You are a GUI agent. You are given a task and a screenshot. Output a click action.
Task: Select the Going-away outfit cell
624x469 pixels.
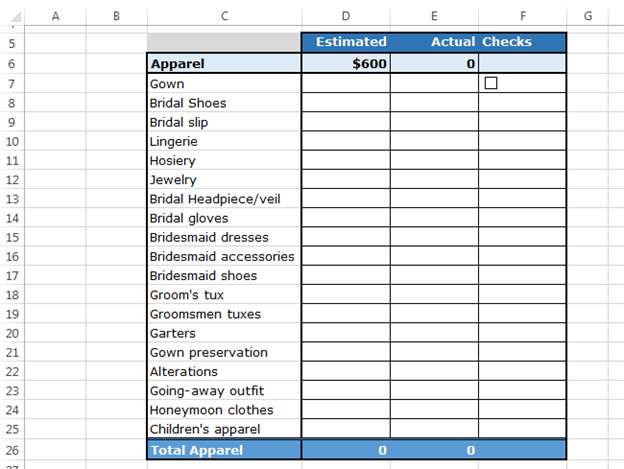coord(224,390)
